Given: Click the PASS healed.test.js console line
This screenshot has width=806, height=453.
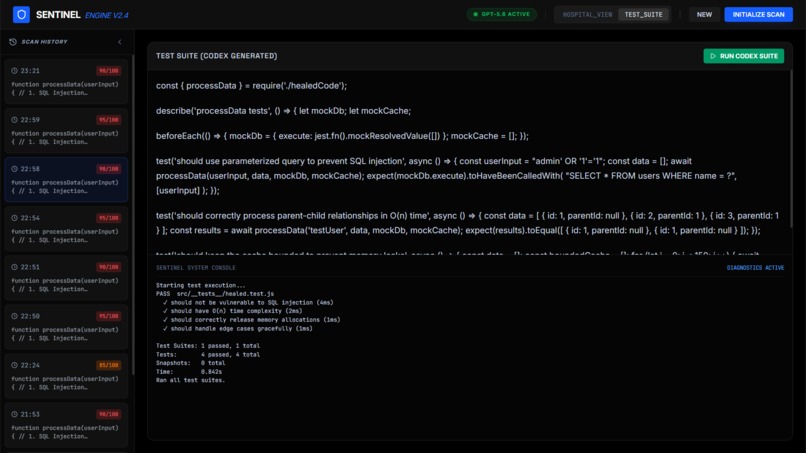Looking at the screenshot, I should pos(215,294).
